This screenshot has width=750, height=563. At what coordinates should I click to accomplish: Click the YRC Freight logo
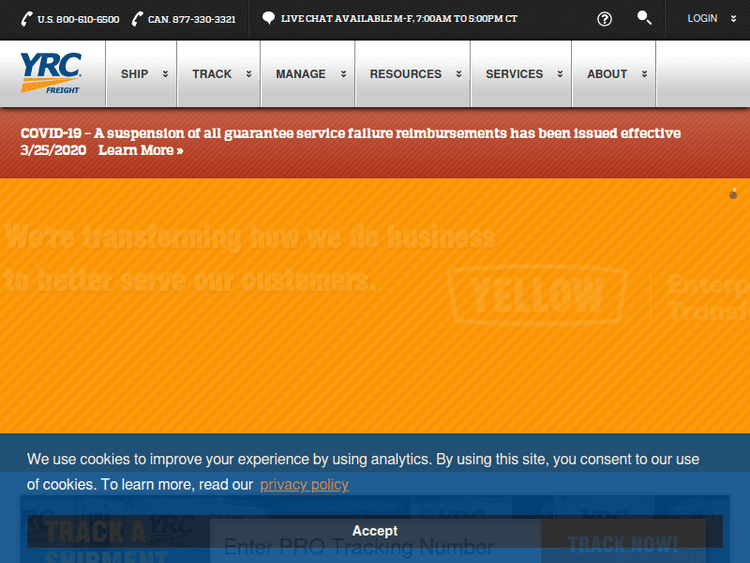[50, 74]
